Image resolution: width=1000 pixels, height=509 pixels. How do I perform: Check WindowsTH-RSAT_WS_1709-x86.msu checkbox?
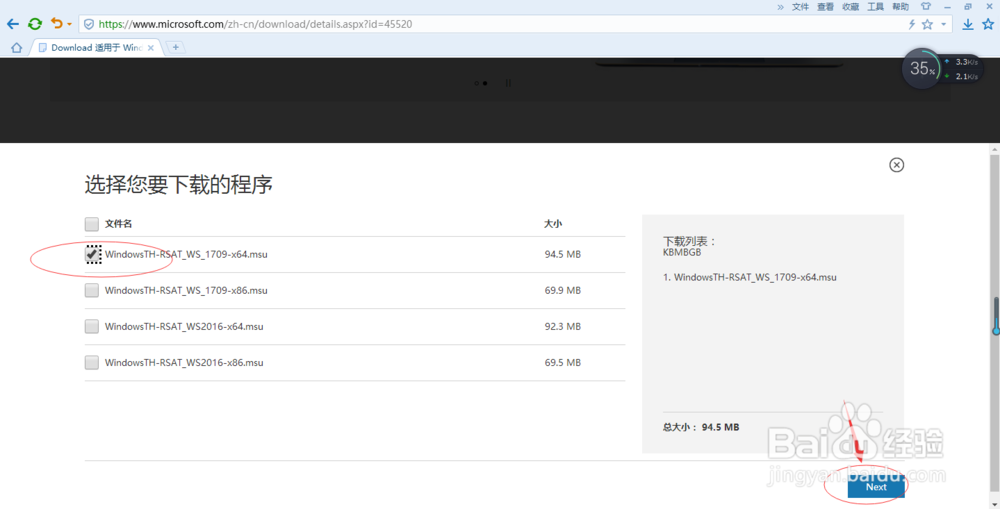(x=92, y=290)
